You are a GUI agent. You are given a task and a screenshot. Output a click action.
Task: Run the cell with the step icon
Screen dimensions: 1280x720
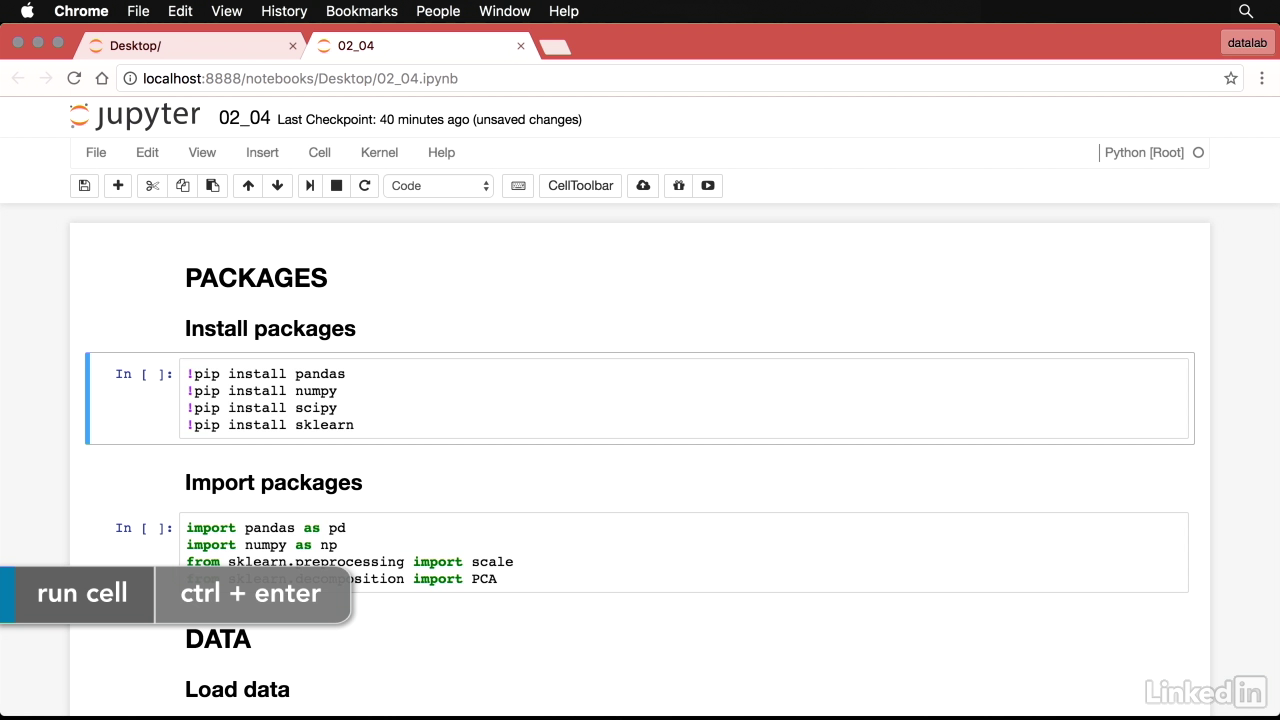coord(310,186)
